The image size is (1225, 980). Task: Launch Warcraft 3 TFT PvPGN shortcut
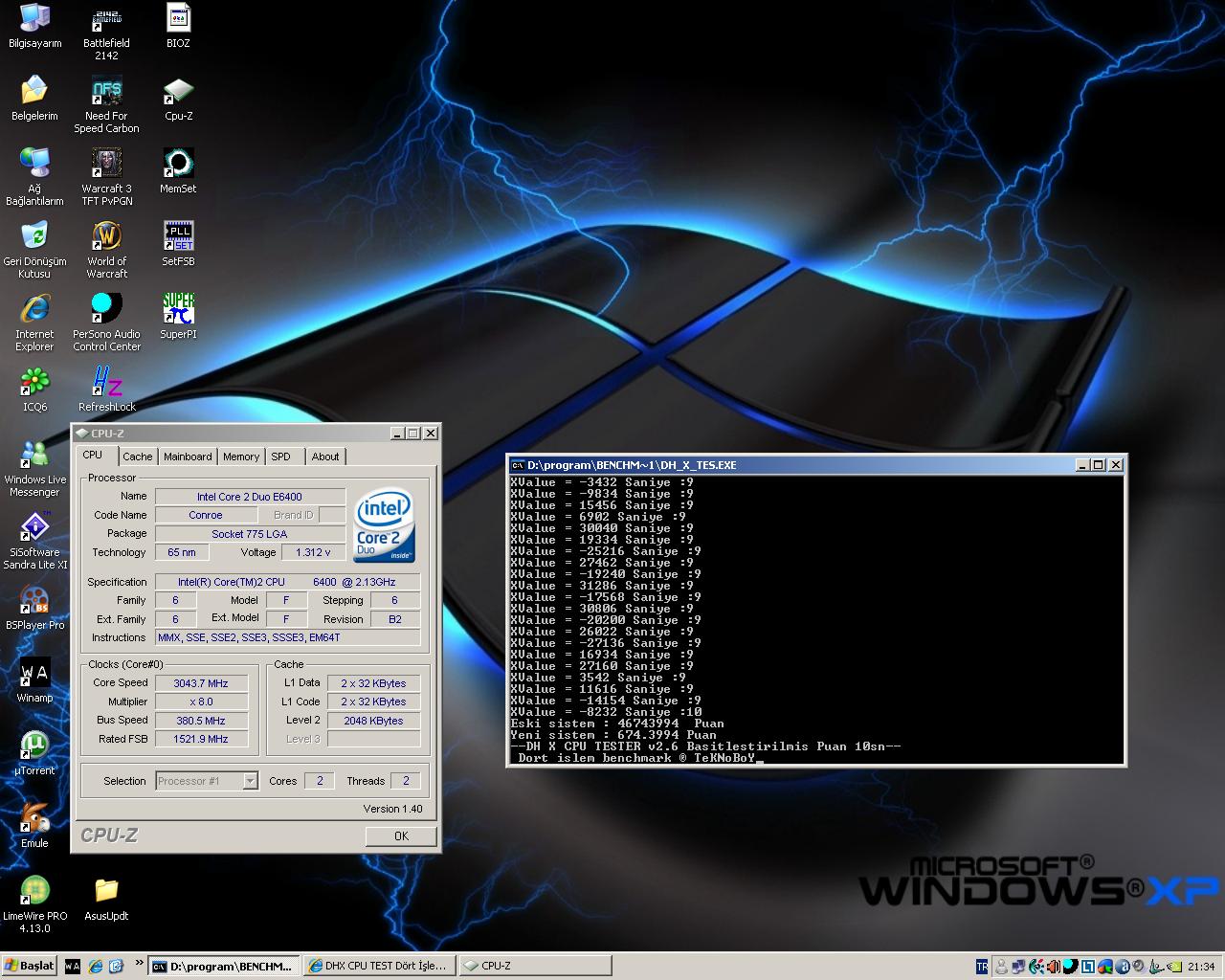(x=106, y=178)
